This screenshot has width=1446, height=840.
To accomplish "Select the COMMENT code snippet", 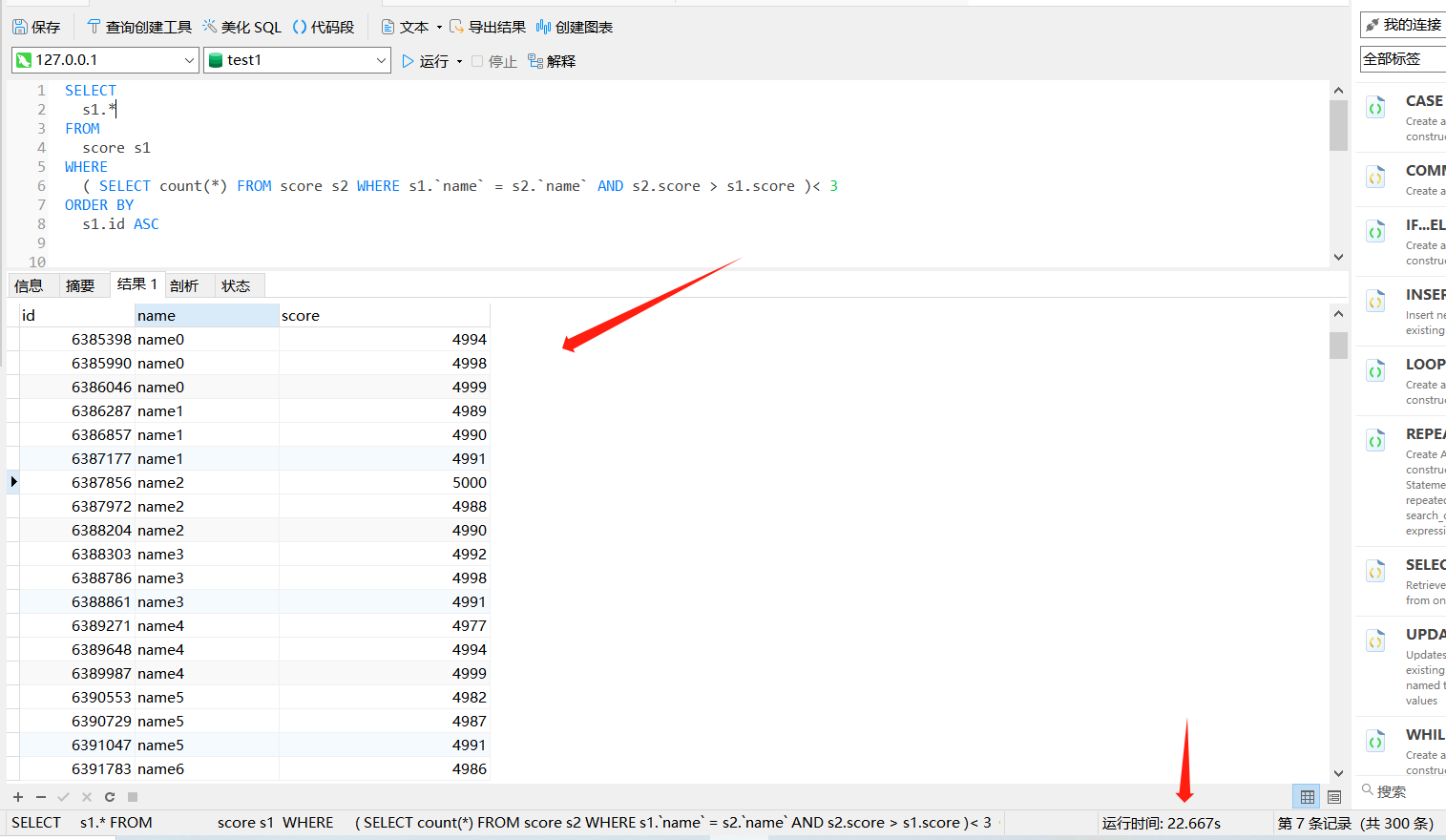I will [x=1402, y=178].
